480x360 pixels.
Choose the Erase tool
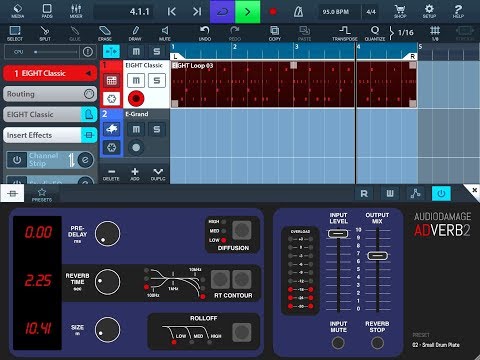click(x=105, y=33)
